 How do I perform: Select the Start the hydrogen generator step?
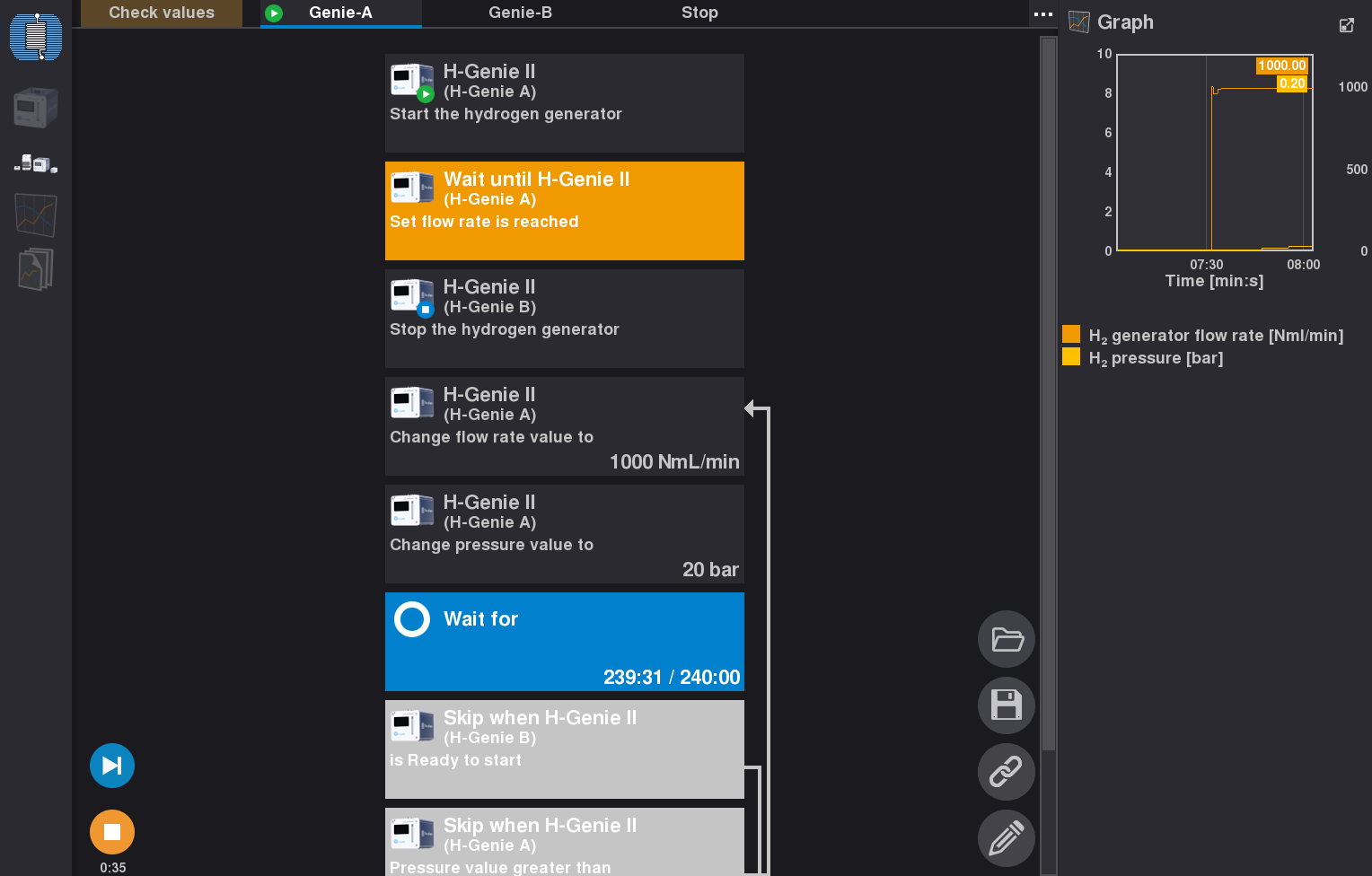point(565,103)
